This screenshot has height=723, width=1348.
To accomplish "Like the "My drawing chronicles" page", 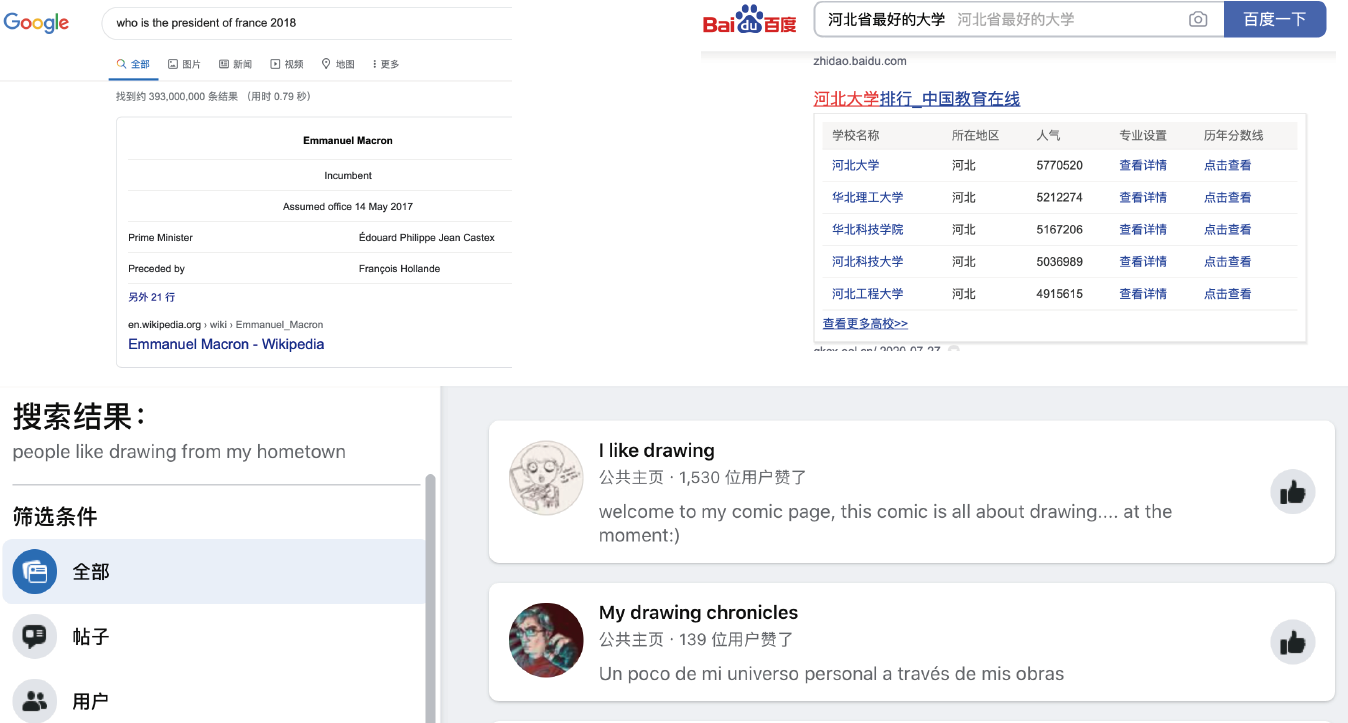I will [1292, 642].
